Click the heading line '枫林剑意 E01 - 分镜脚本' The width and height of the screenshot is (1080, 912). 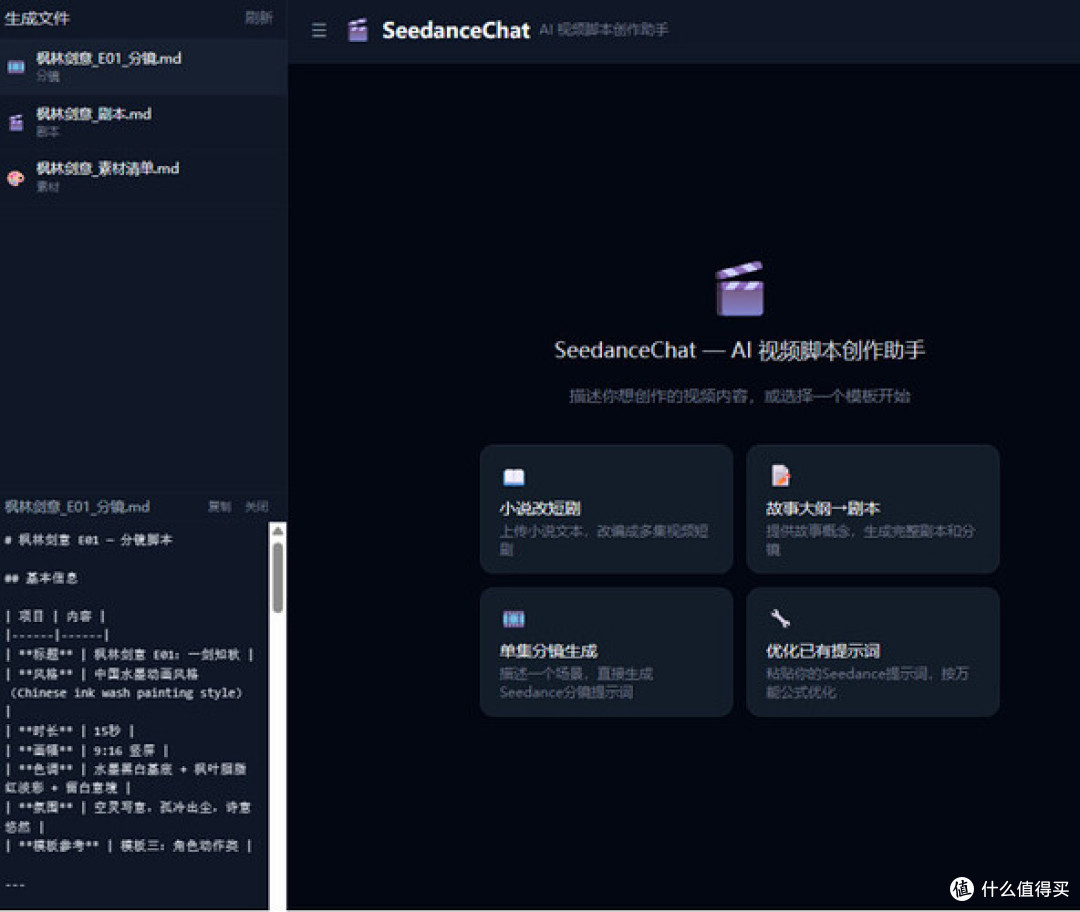tap(88, 539)
